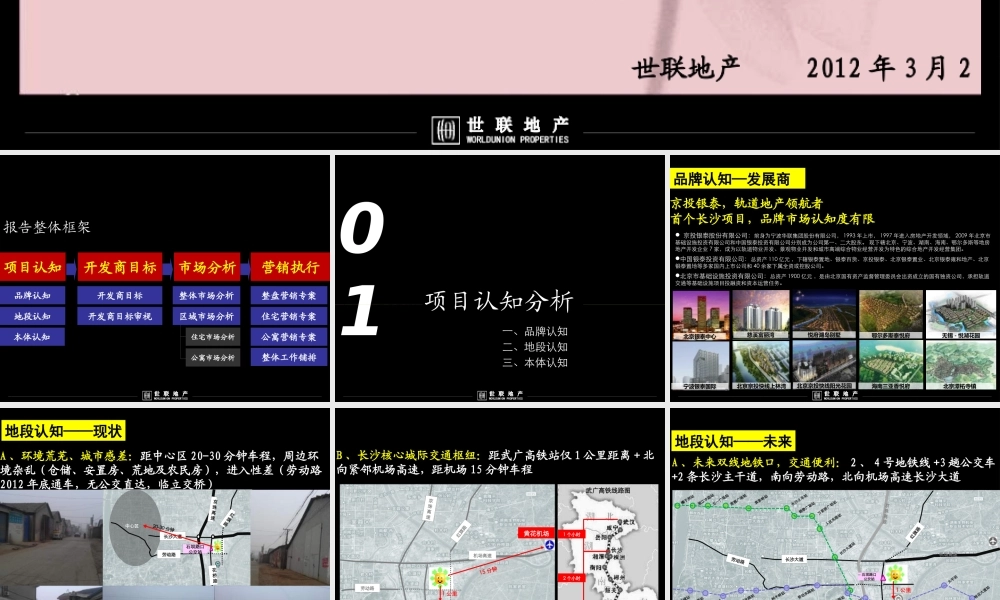The height and width of the screenshot is (600, 1000).
Task: Click the large white 1 section numeral
Action: click(x=361, y=311)
